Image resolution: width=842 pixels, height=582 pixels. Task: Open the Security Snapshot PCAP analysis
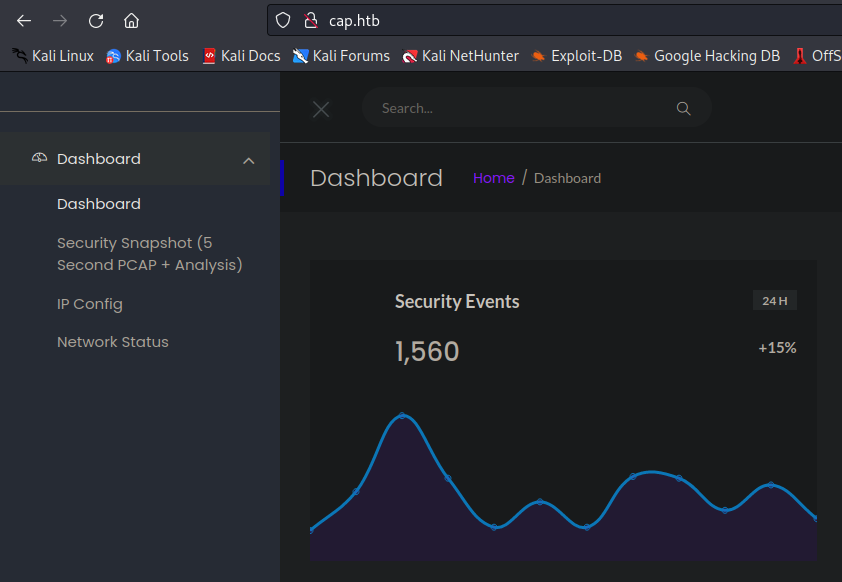[x=149, y=252]
